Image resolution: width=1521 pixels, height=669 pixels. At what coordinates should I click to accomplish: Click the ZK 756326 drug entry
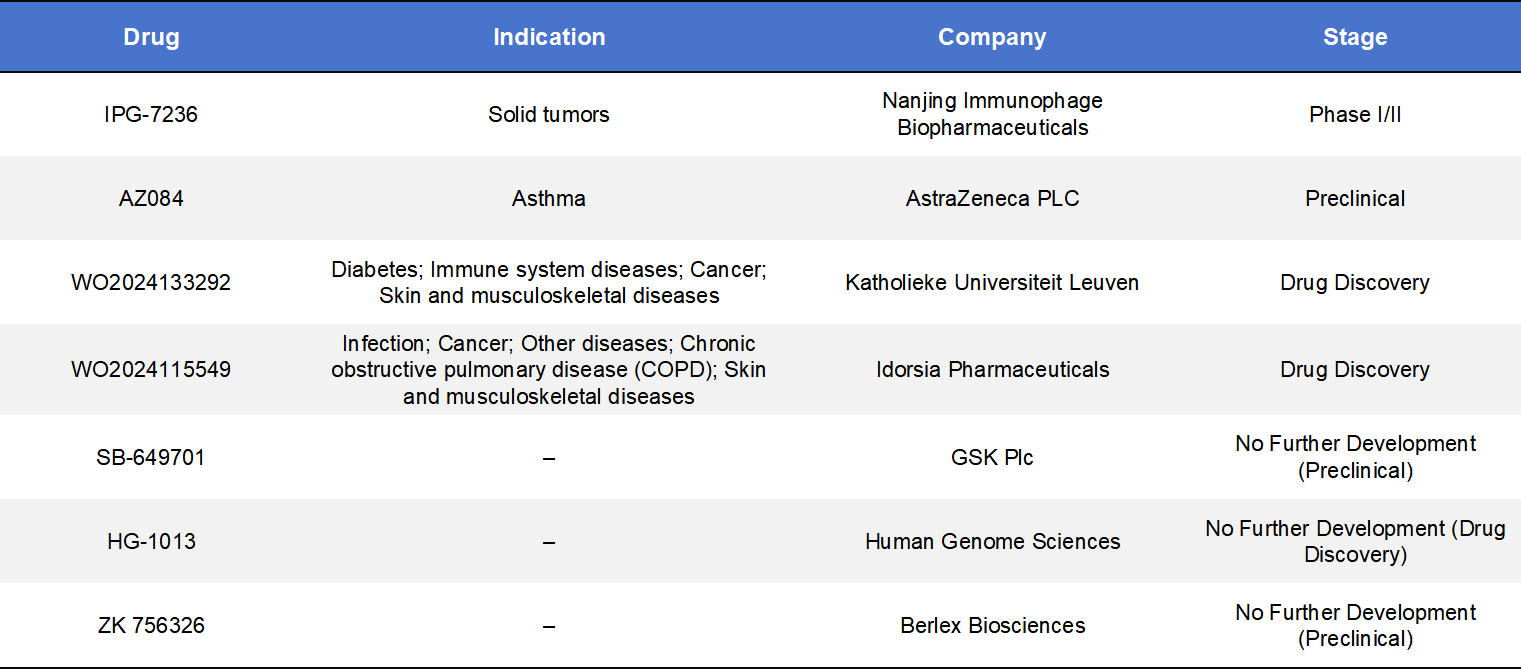coord(151,625)
